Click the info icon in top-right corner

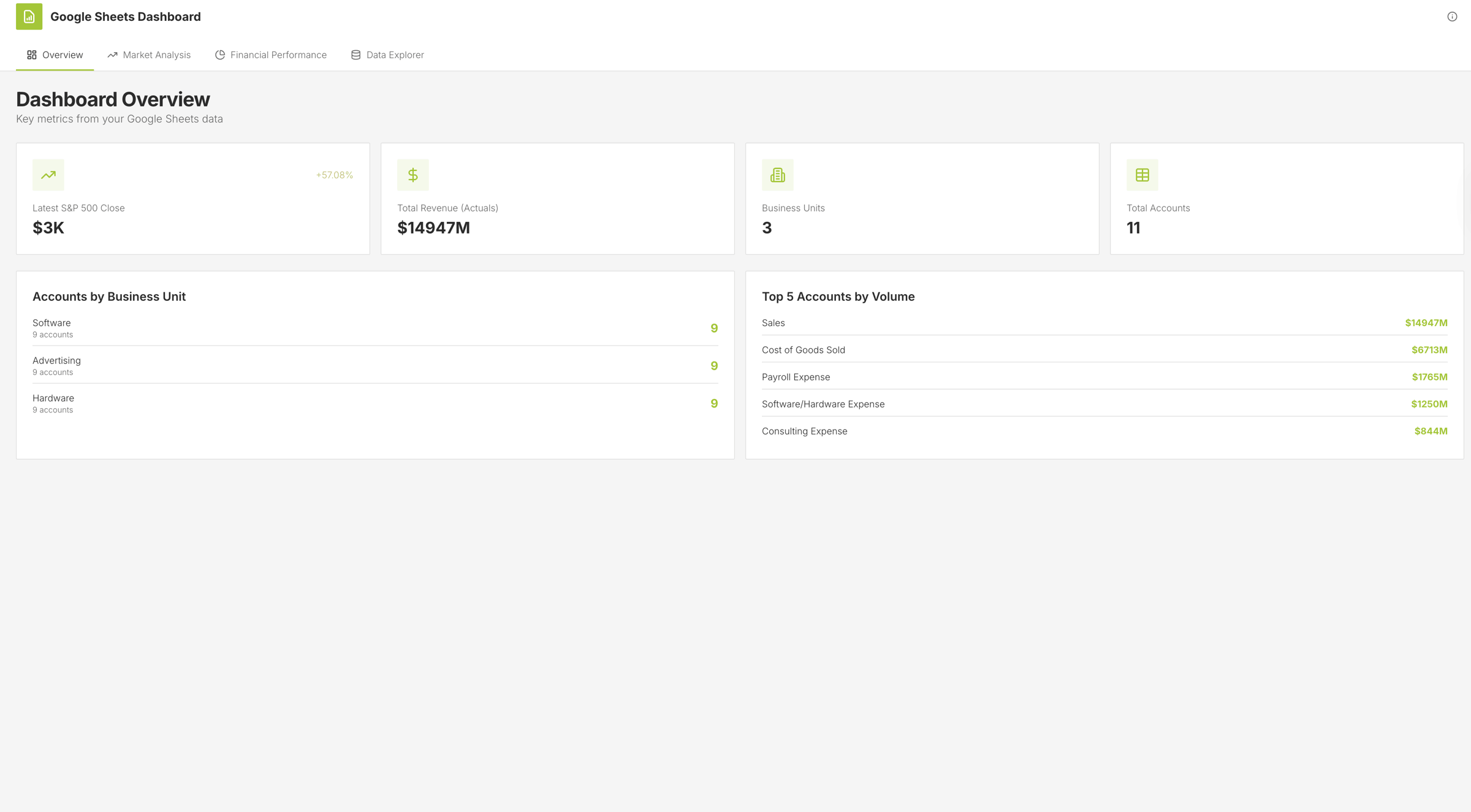point(1452,17)
